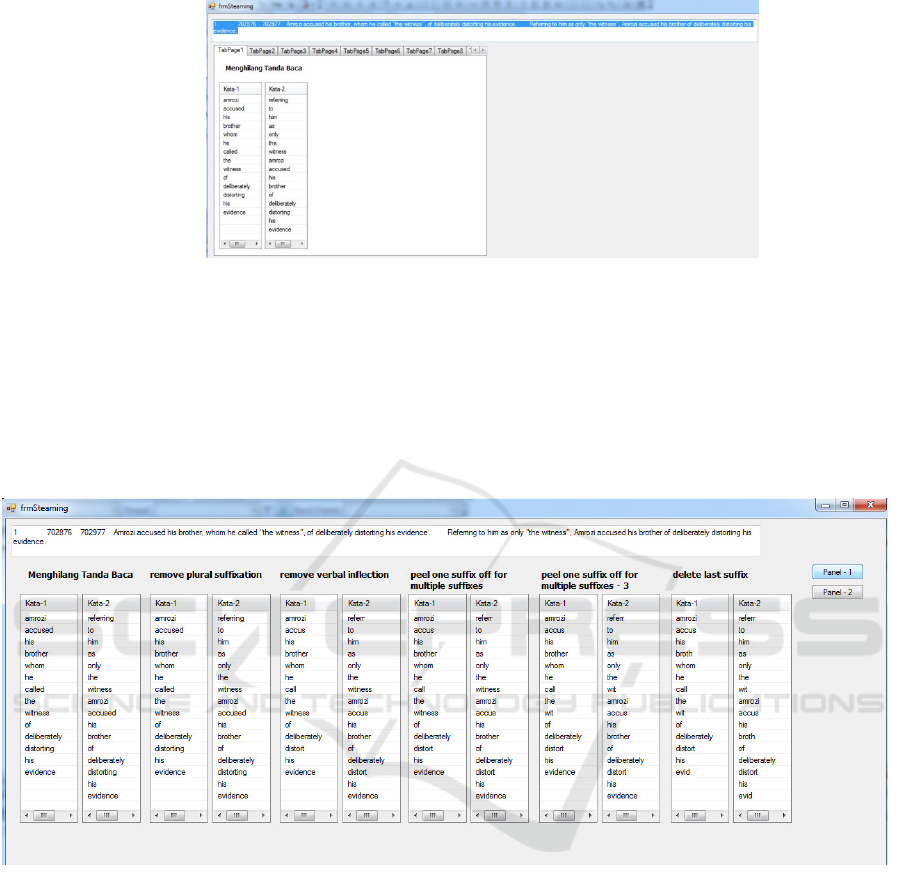
Task: Click Kata-2 header under delete last suffix
Action: [x=750, y=603]
